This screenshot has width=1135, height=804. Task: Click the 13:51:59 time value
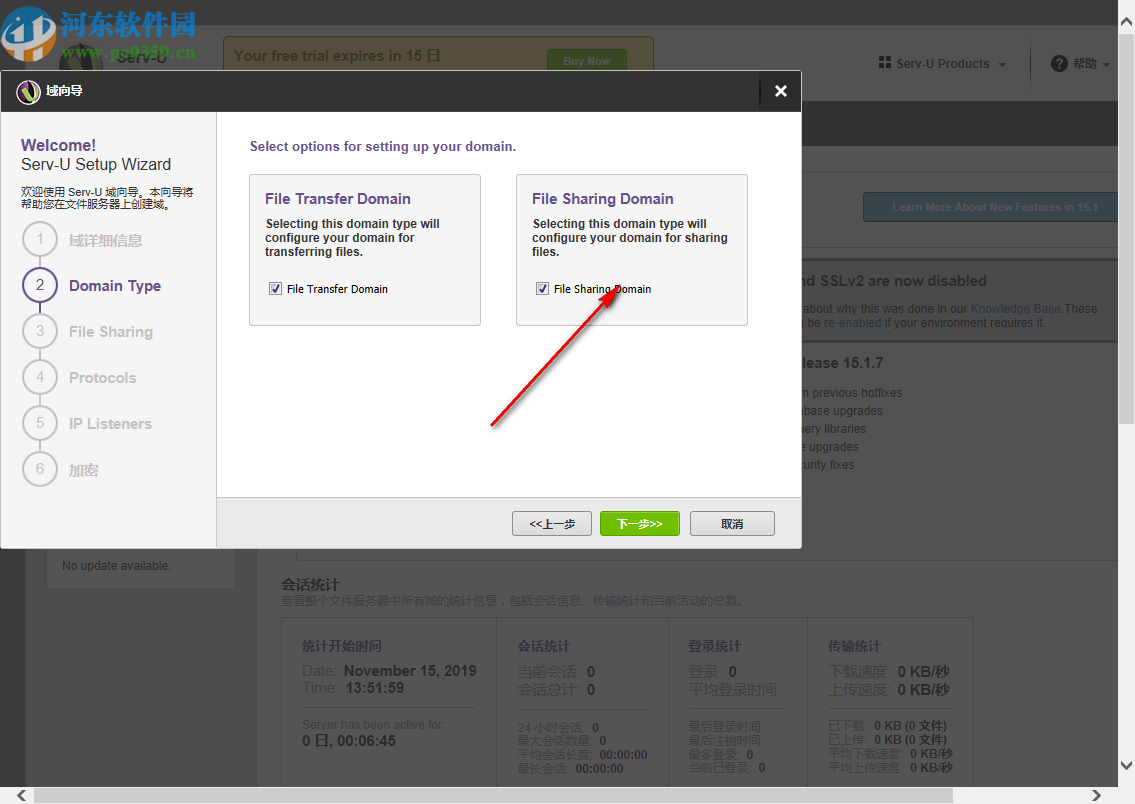coord(375,688)
